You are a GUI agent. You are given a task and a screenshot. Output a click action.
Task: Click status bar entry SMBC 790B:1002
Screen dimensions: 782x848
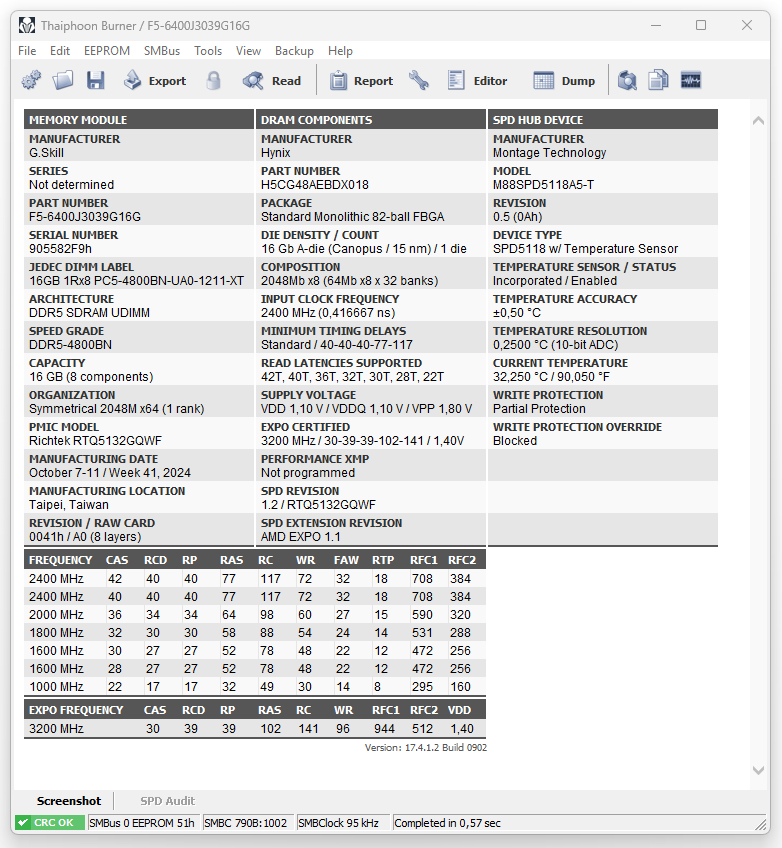248,823
